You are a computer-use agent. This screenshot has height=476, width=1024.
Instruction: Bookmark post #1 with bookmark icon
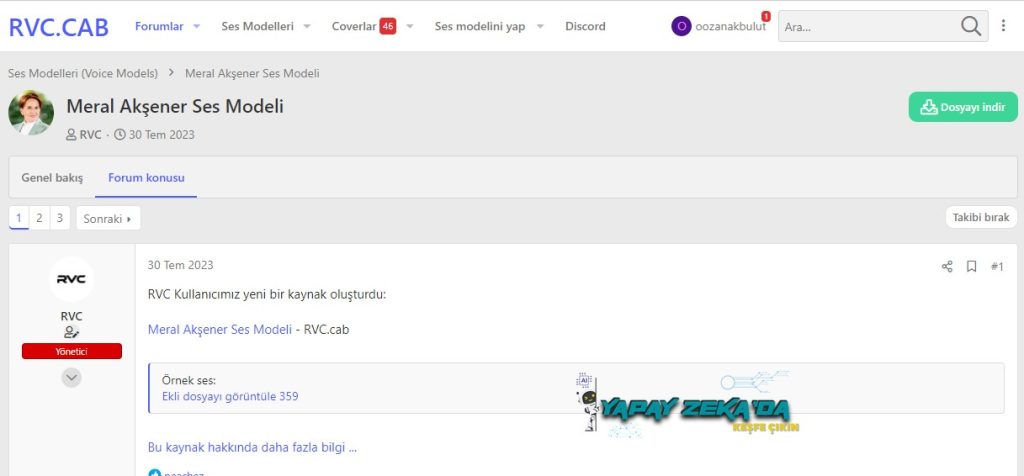tap(972, 266)
